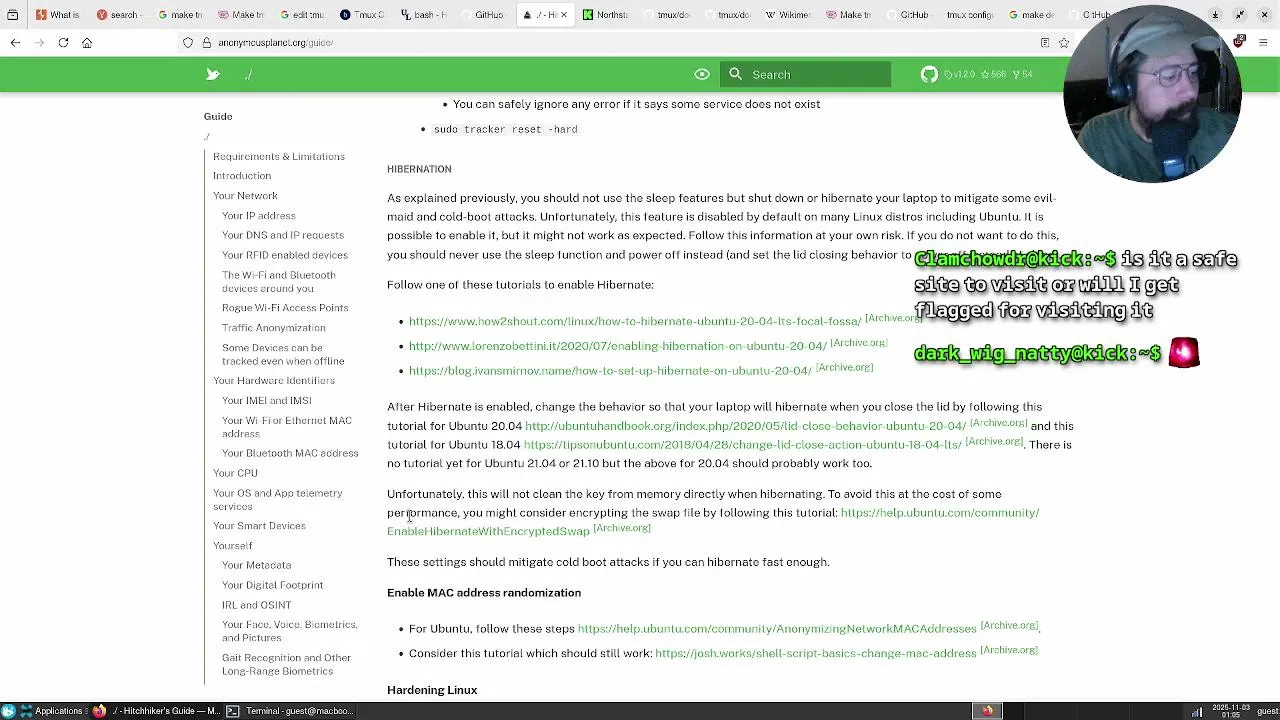
Task: Open the ivansmirnov blog hibernate link
Action: pyautogui.click(x=610, y=371)
